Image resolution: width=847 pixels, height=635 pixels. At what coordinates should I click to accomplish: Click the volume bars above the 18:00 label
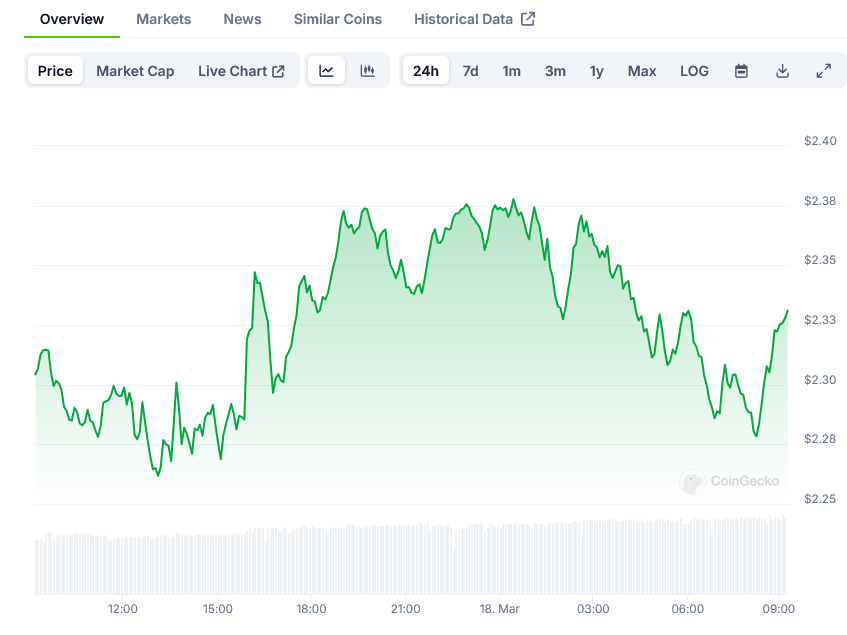coord(311,560)
